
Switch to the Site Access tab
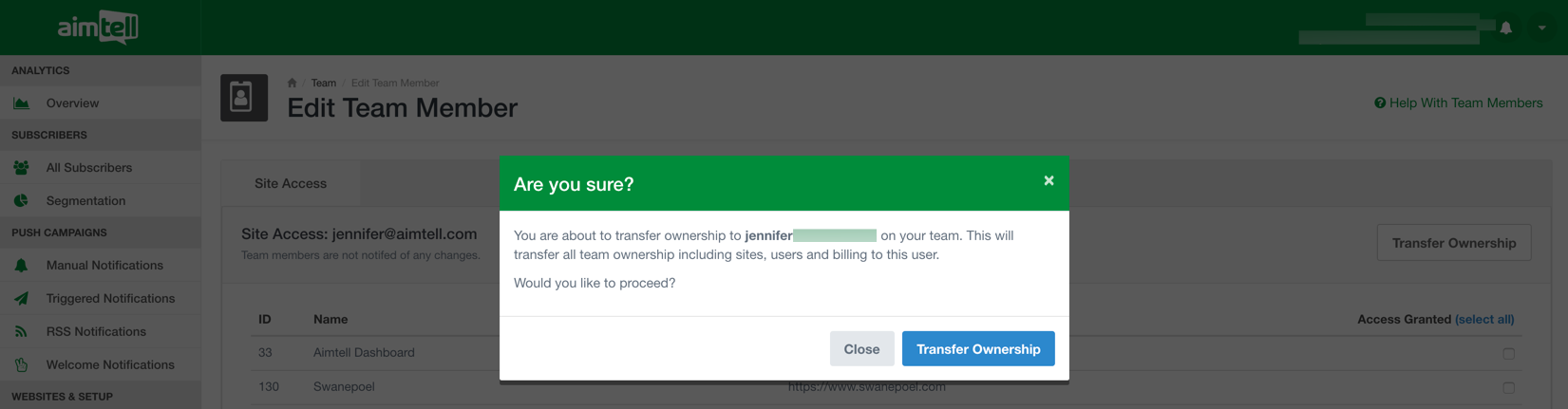click(x=291, y=183)
